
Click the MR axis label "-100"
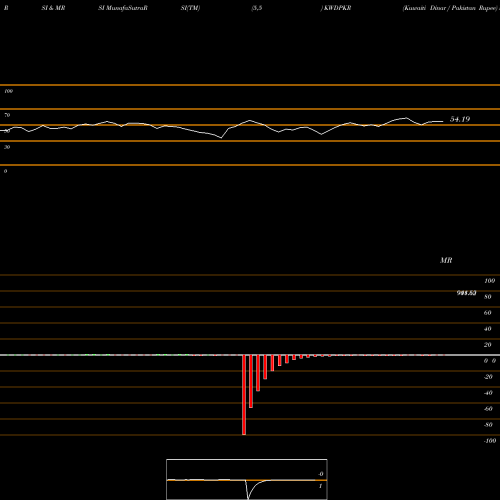click(490, 441)
